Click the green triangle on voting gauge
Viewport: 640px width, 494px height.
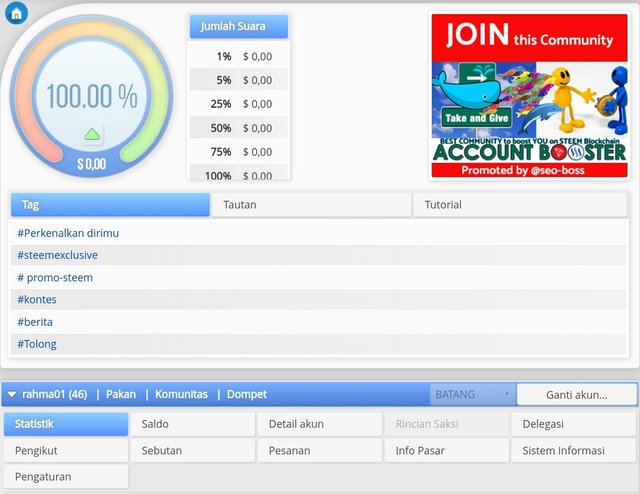point(92,134)
